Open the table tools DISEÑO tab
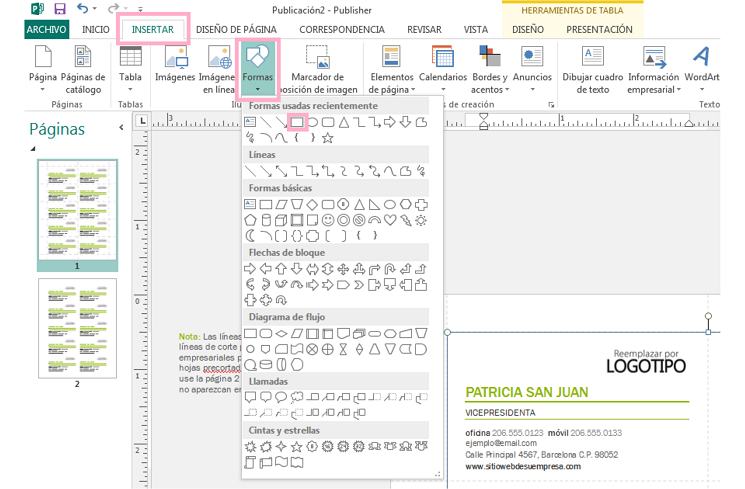Viewport: 745px width, 489px height. coord(527,29)
